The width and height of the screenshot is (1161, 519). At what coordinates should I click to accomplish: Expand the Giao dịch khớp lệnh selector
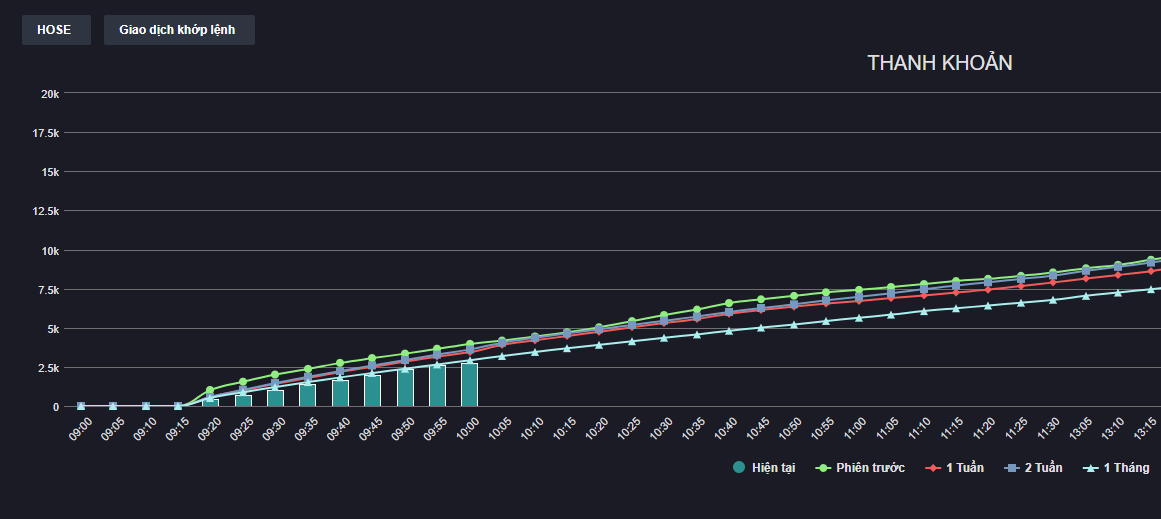(x=178, y=30)
